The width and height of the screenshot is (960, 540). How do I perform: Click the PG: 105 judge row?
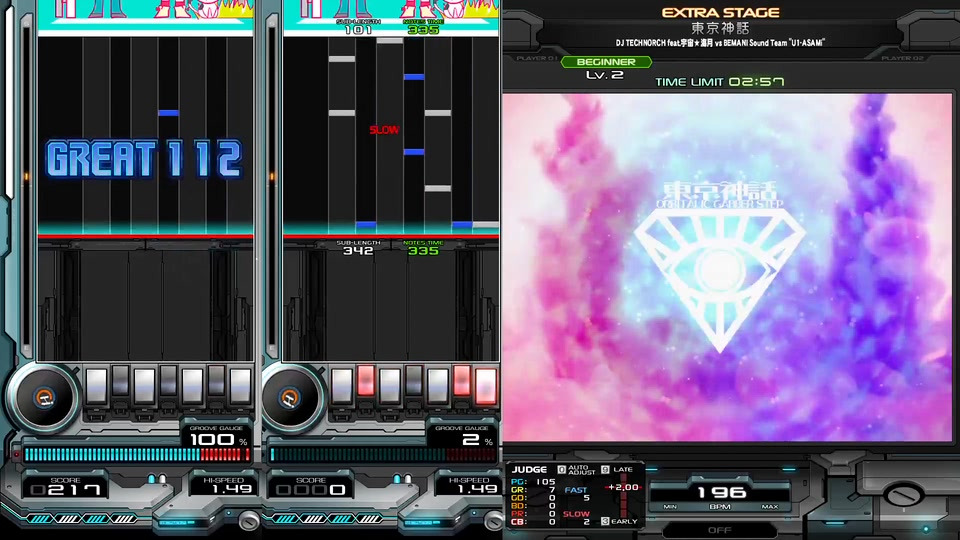(x=533, y=482)
